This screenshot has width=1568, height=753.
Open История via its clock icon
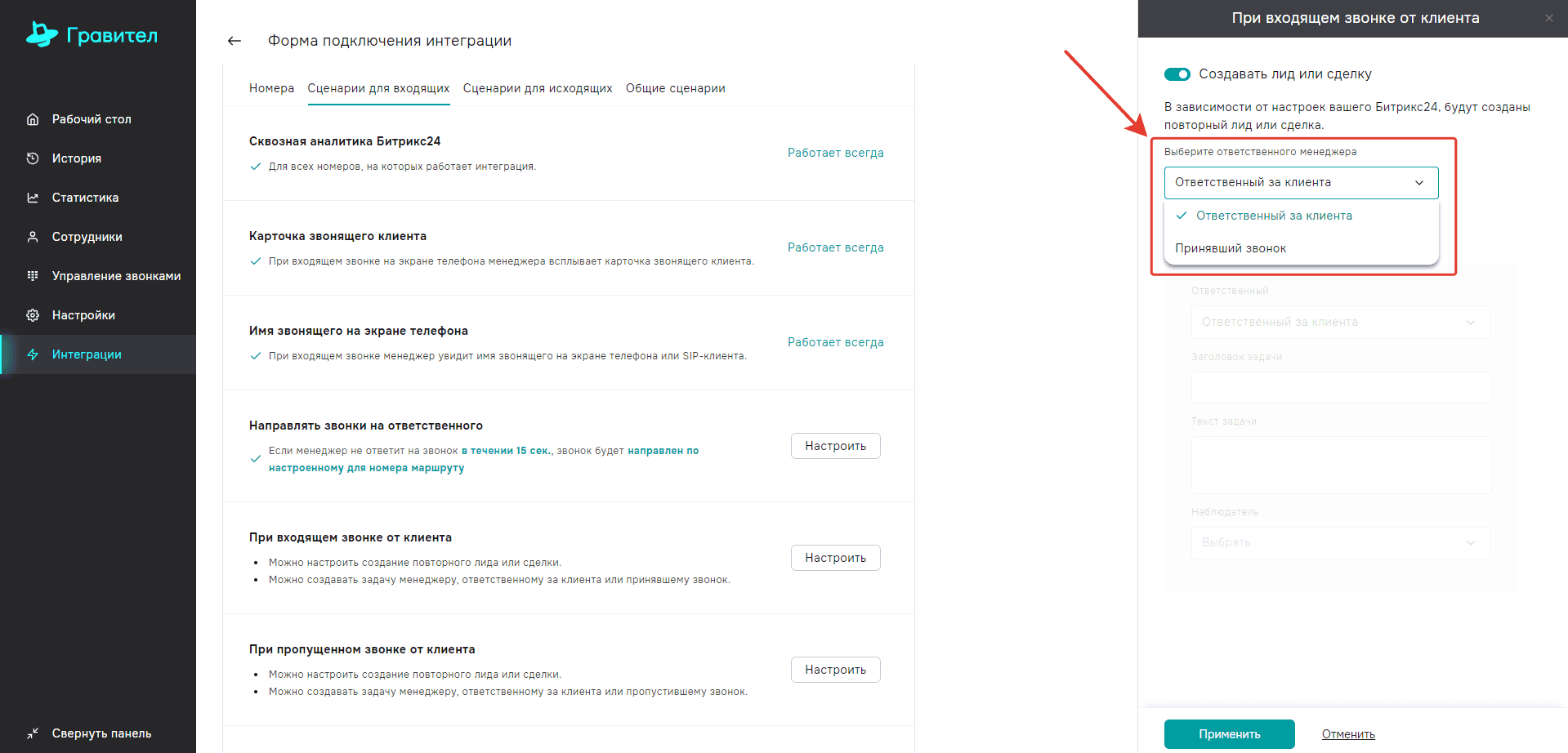pos(33,158)
